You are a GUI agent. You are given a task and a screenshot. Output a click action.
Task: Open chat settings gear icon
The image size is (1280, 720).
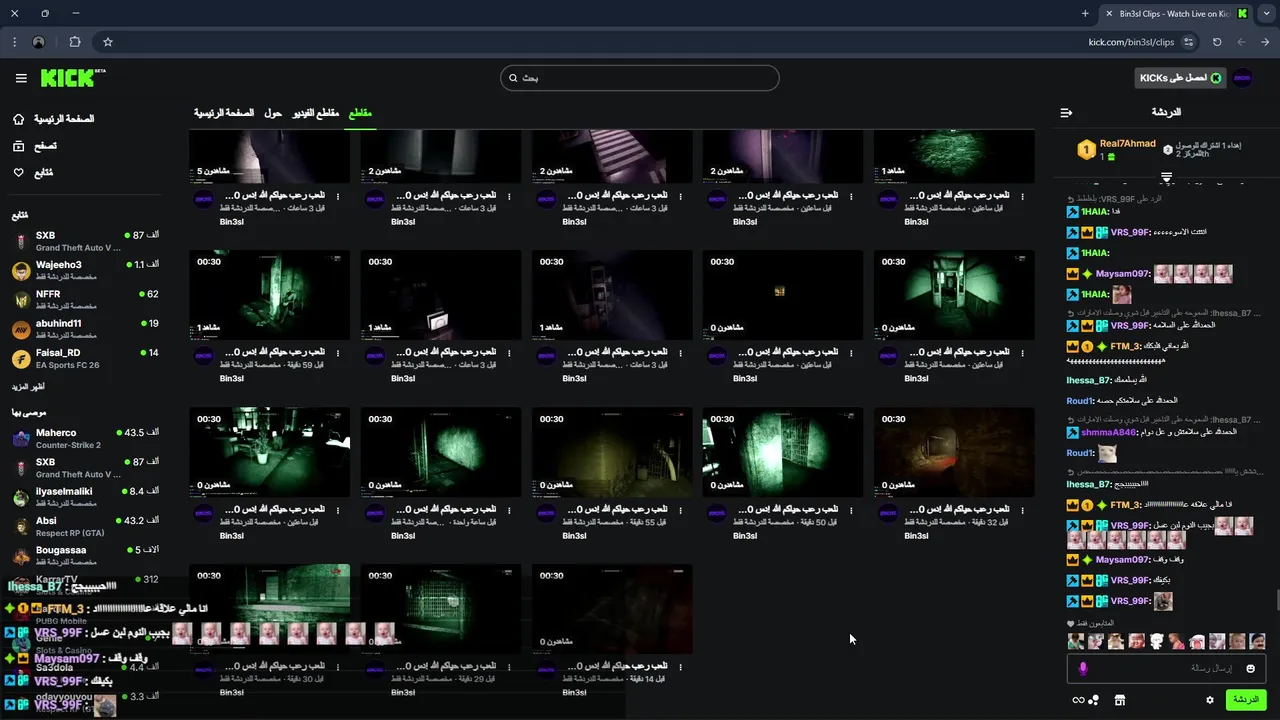pyautogui.click(x=1210, y=700)
